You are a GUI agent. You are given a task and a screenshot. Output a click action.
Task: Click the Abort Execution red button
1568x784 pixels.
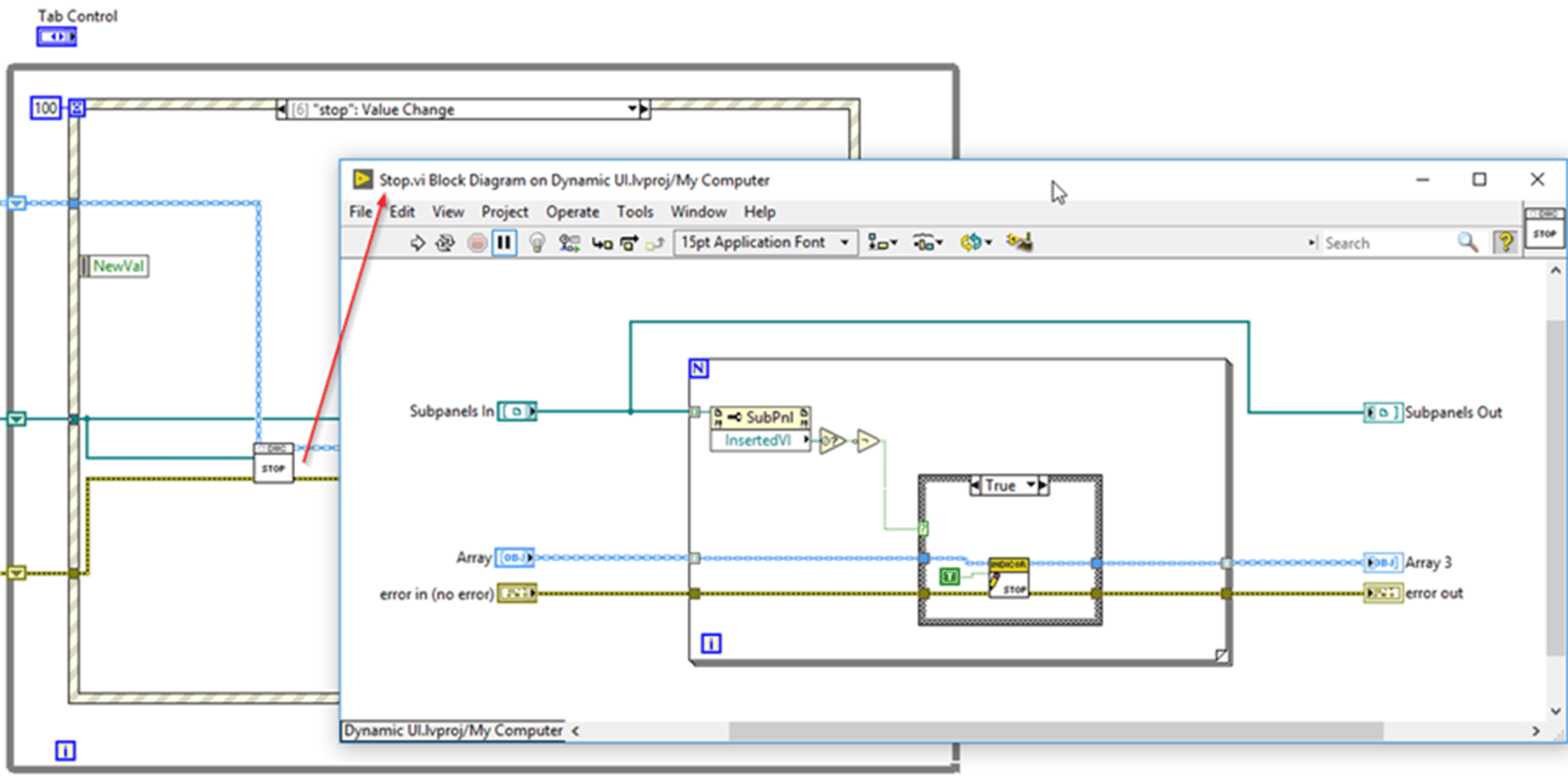click(476, 242)
